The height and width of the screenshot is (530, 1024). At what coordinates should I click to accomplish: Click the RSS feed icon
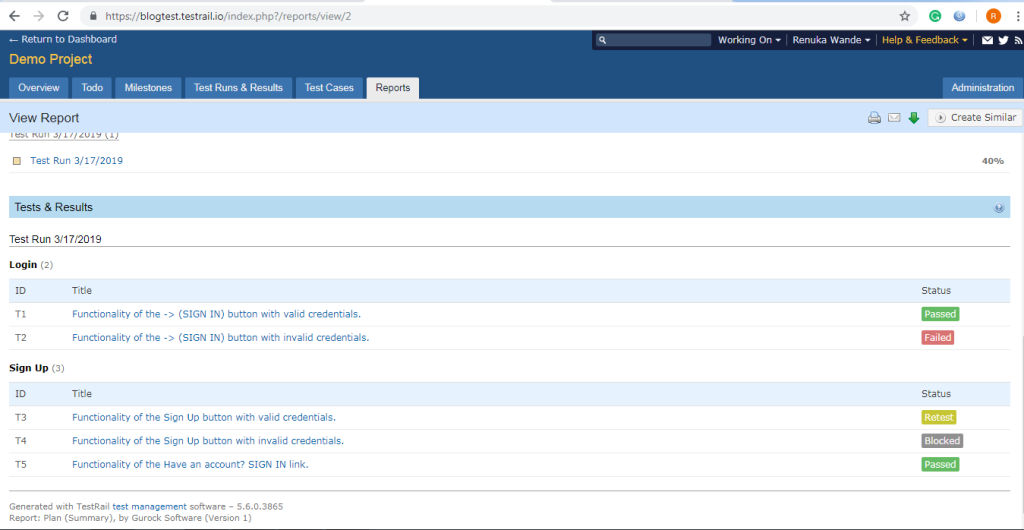1016,40
